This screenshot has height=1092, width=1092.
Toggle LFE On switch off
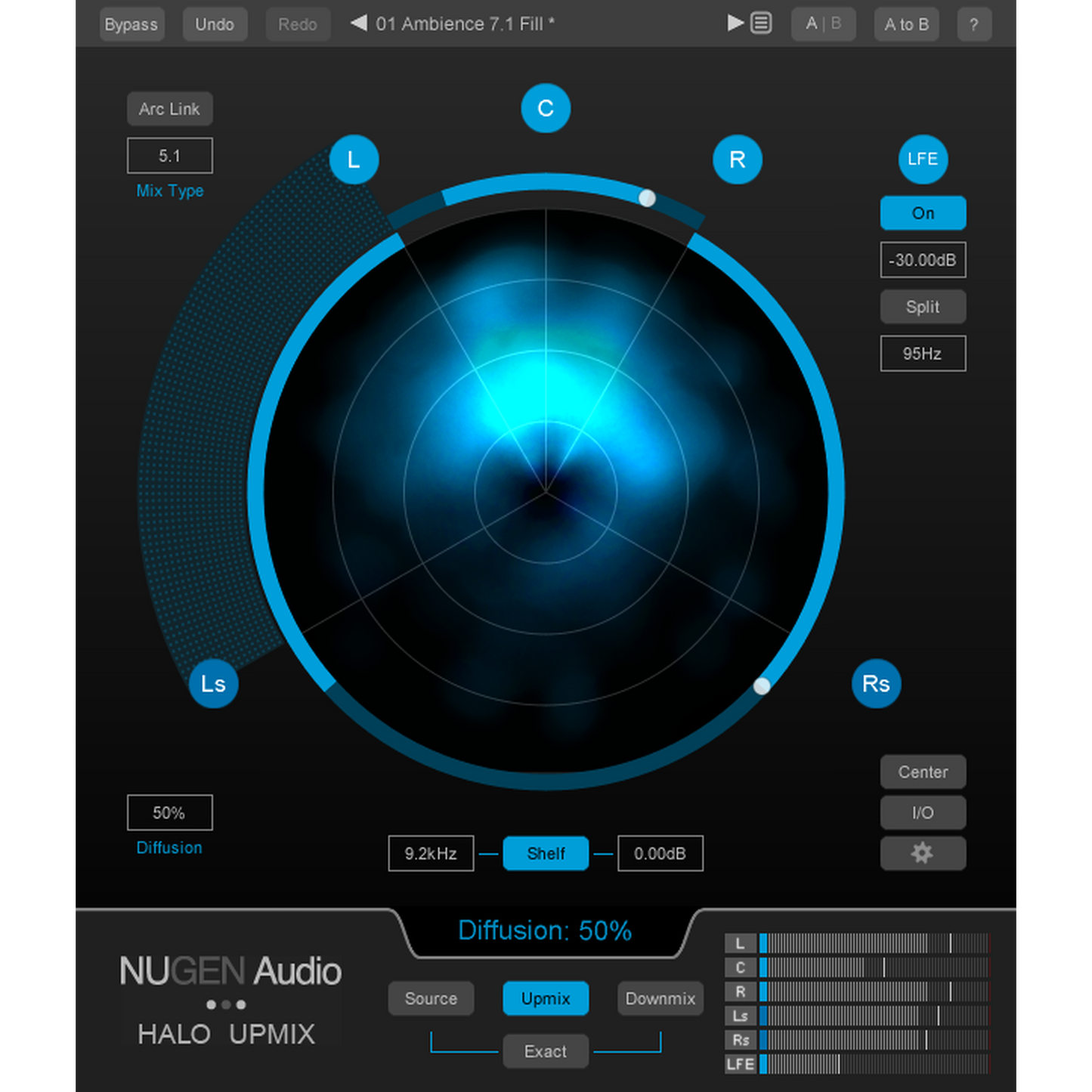tap(923, 213)
